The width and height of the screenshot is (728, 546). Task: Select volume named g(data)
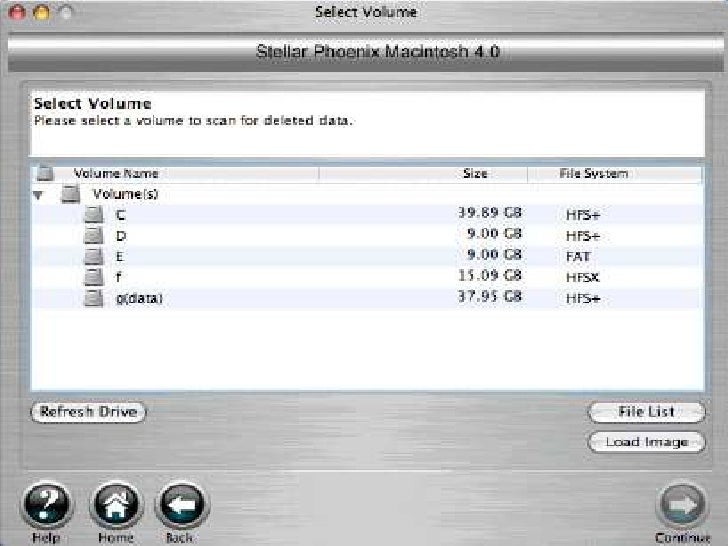tap(139, 299)
